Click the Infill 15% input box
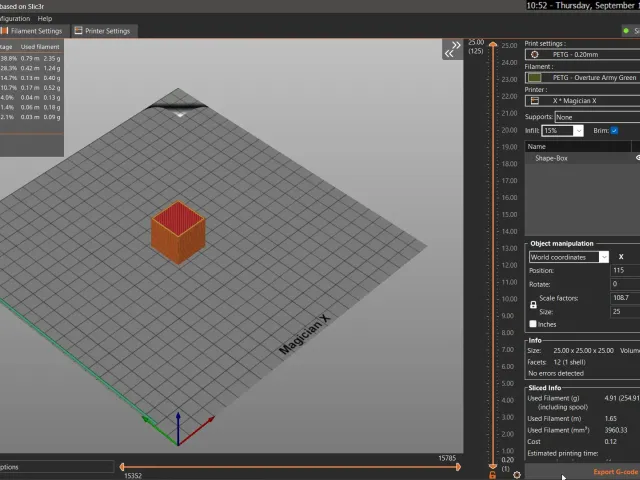640x480 pixels. click(558, 131)
